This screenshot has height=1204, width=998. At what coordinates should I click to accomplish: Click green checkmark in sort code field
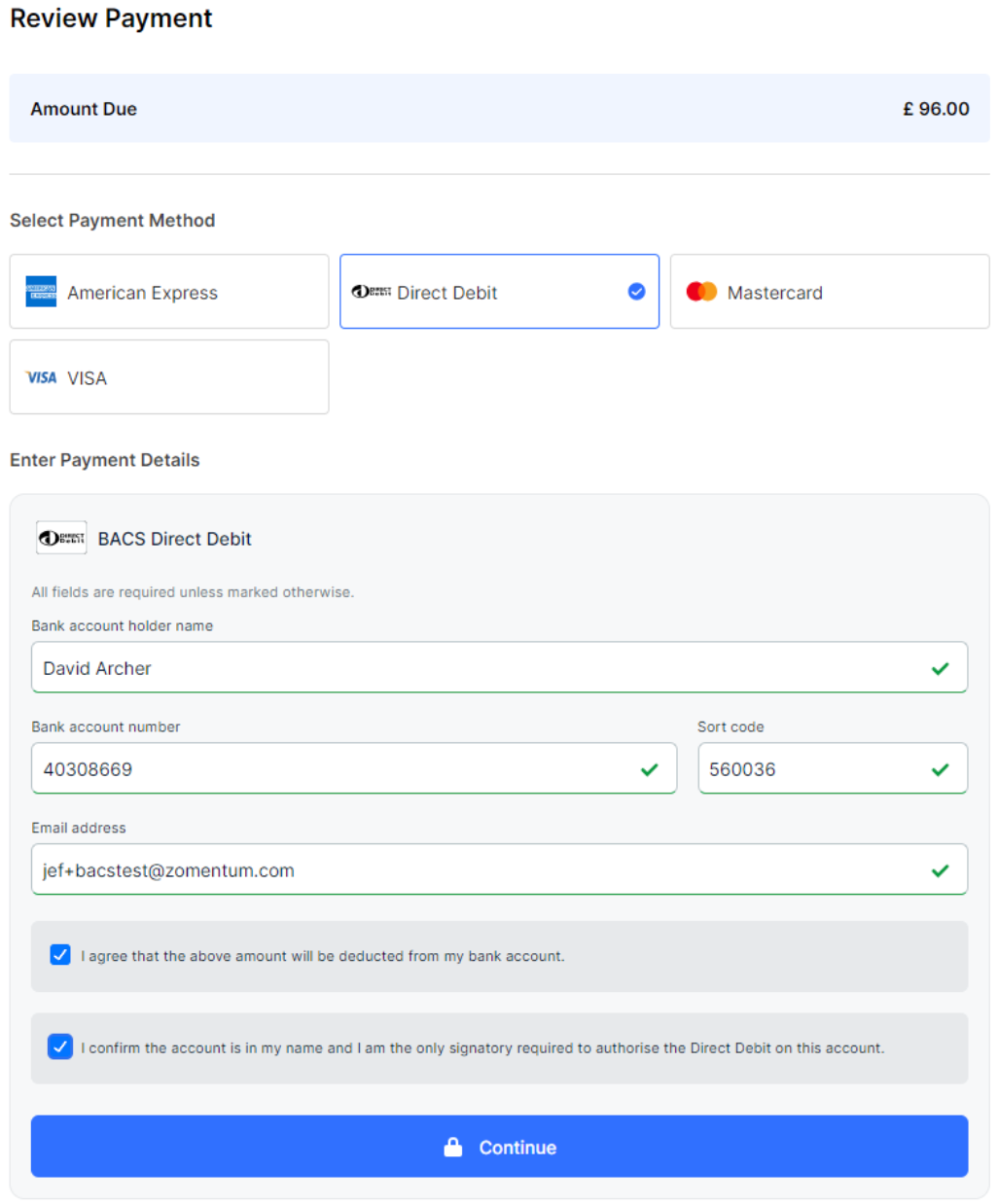(x=940, y=769)
